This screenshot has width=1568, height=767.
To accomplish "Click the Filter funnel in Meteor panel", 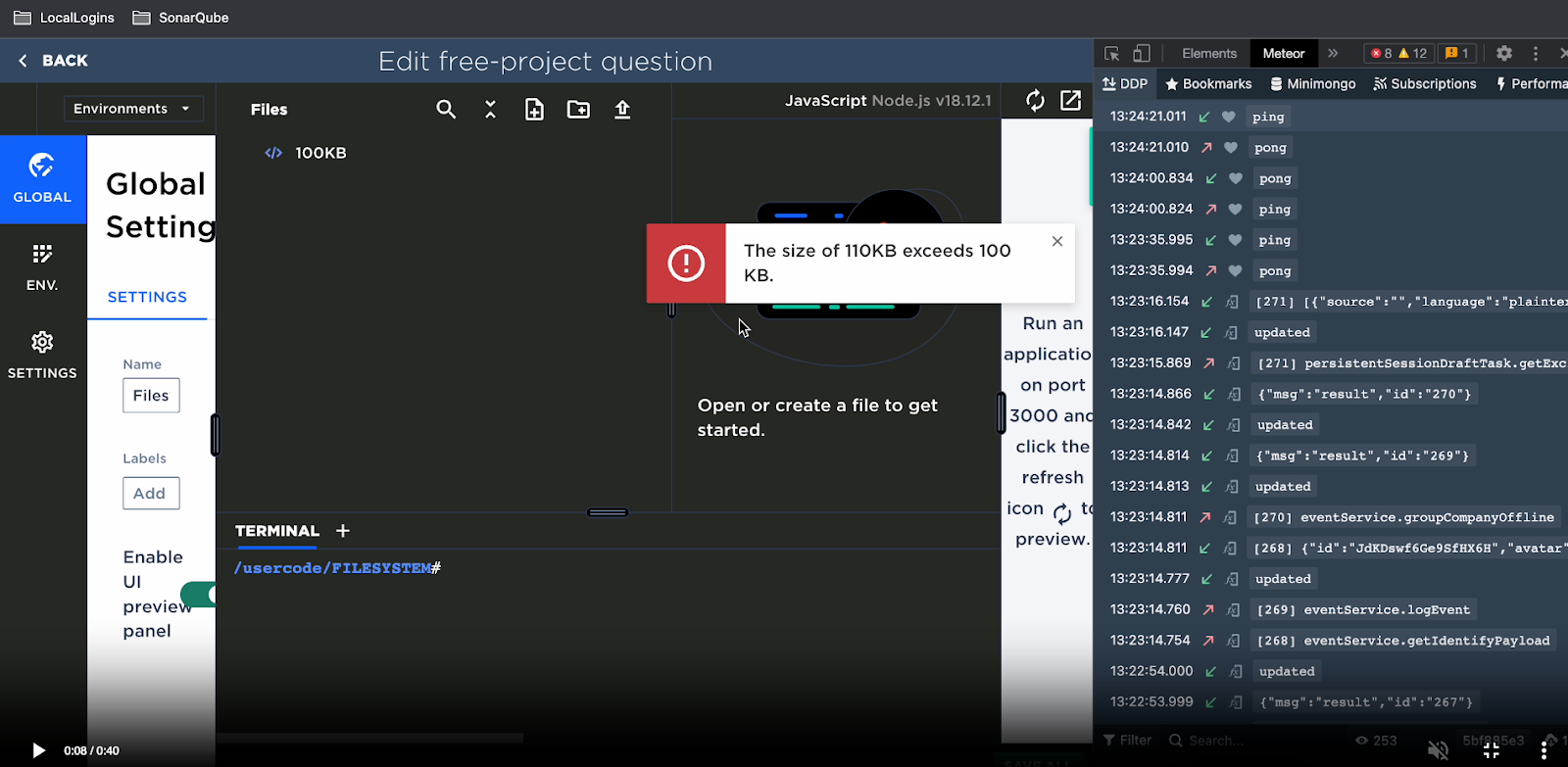I will pyautogui.click(x=1109, y=741).
